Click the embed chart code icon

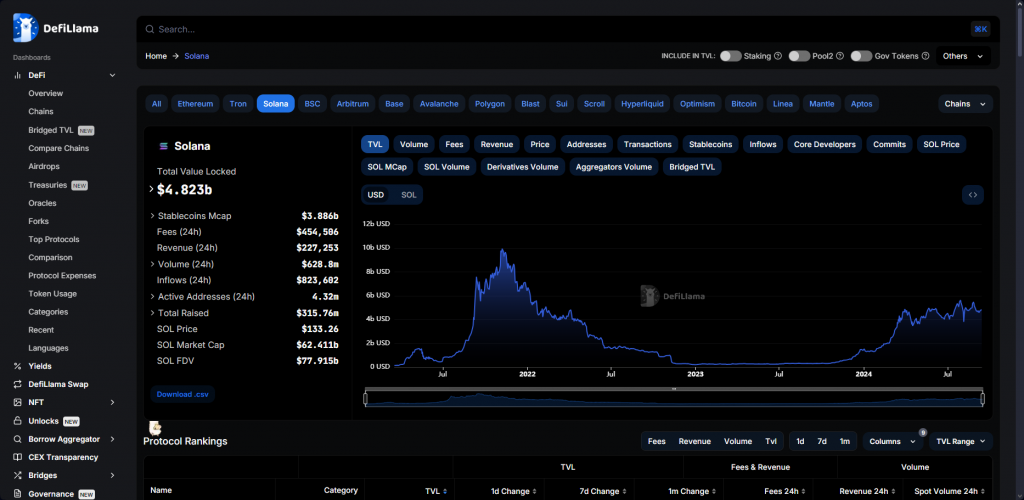tap(972, 195)
